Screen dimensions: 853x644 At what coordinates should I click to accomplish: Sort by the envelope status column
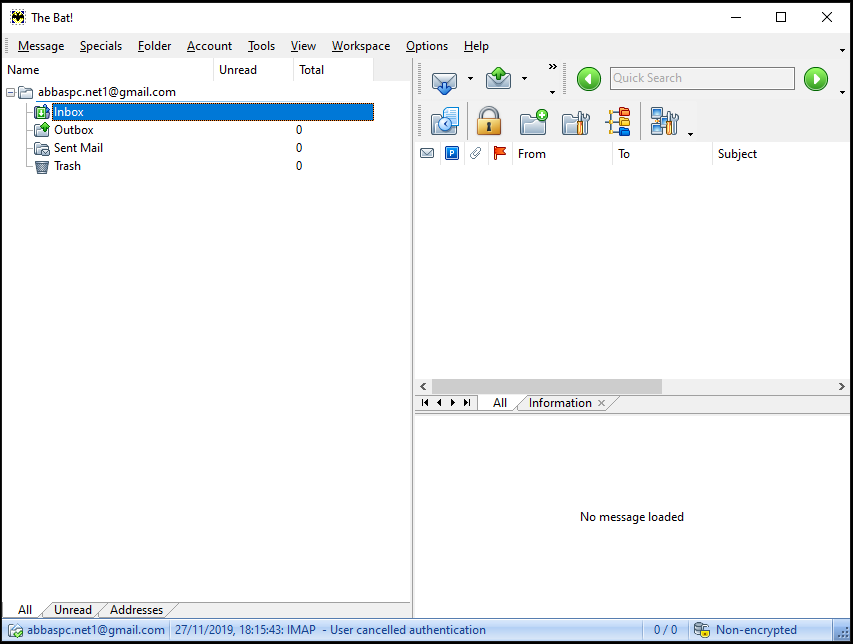[x=427, y=153]
